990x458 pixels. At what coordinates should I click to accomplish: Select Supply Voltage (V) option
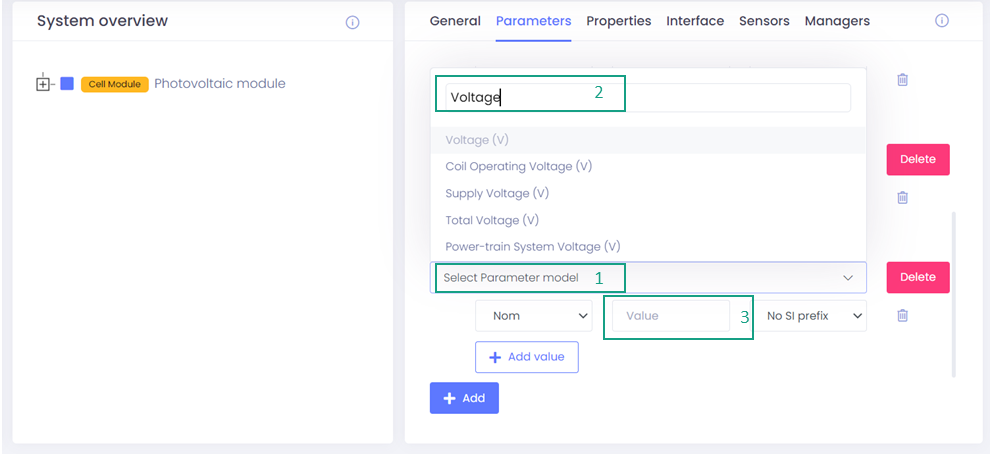(x=497, y=193)
